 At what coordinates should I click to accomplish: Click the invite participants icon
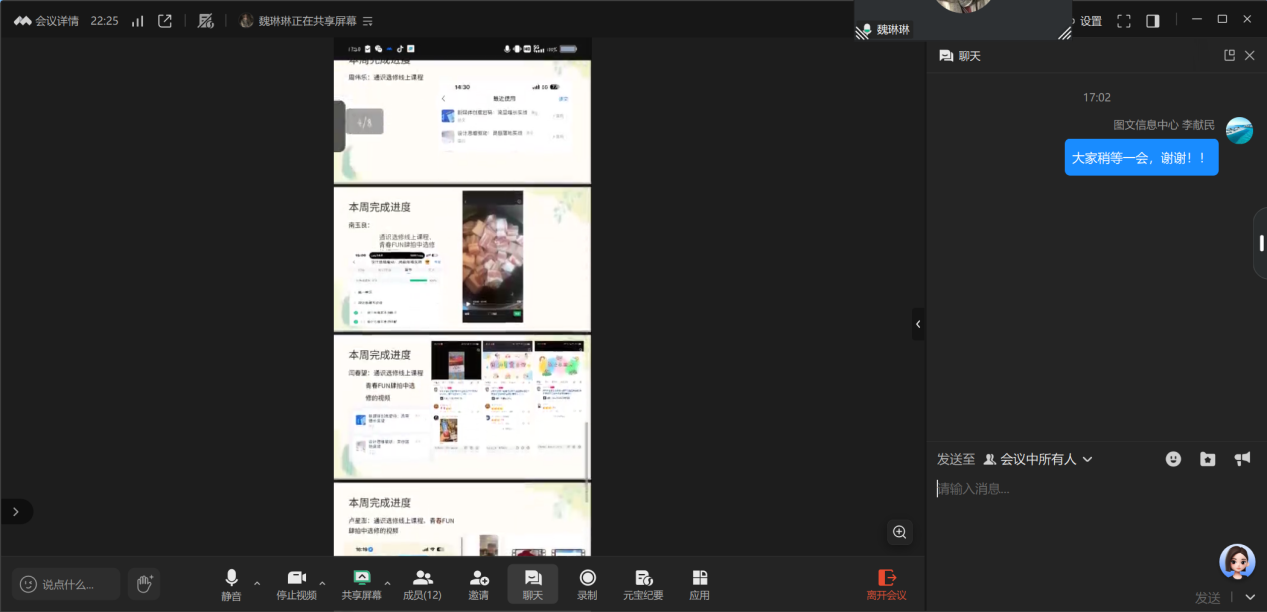[478, 584]
